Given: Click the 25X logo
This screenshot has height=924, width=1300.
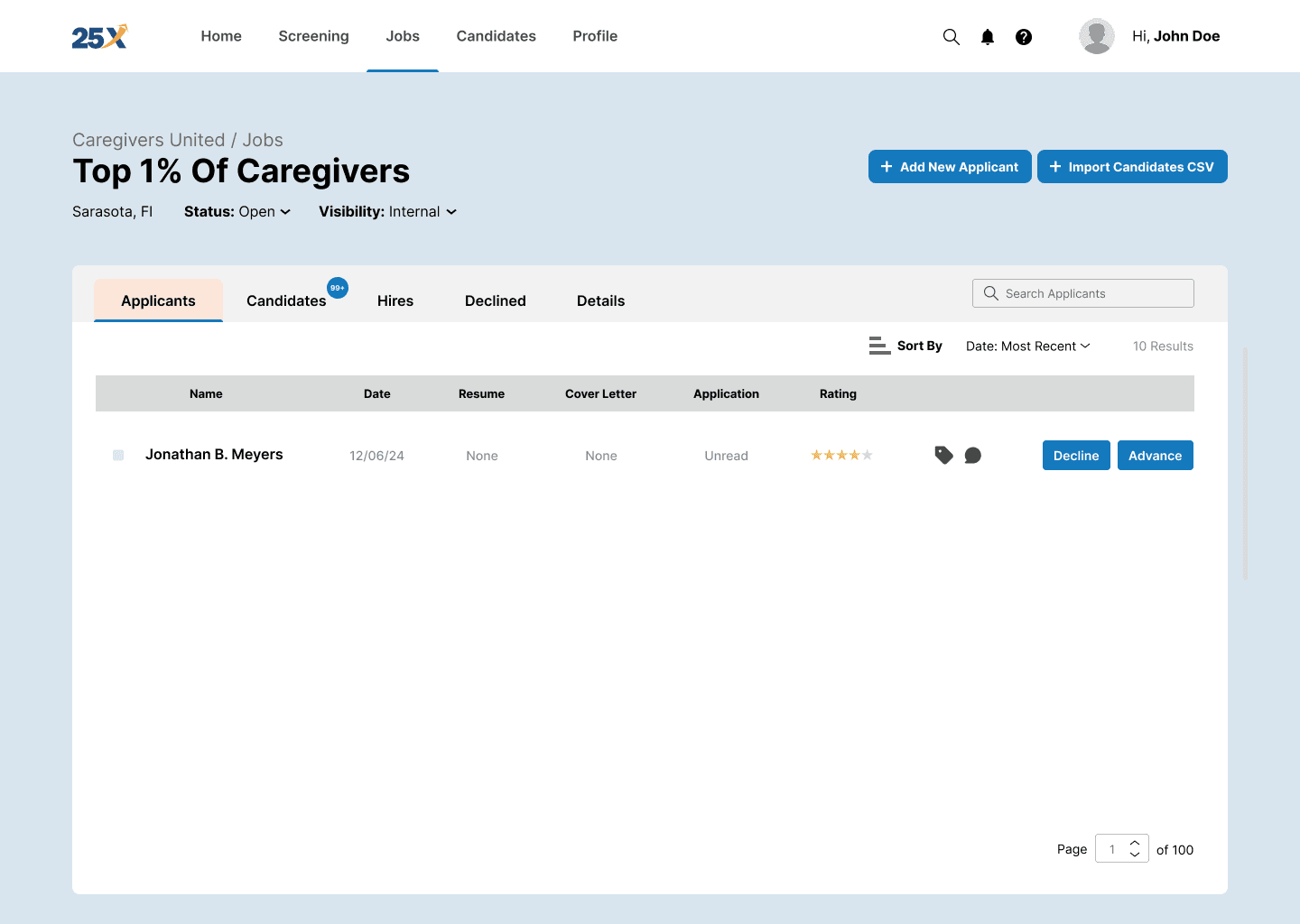Looking at the screenshot, I should (98, 36).
